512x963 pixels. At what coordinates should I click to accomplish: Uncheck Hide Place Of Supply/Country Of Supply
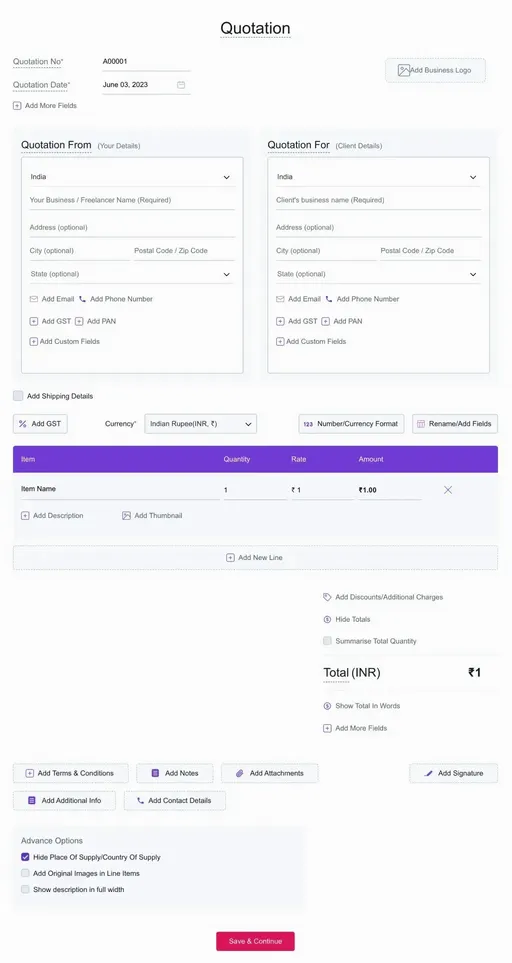coord(25,857)
